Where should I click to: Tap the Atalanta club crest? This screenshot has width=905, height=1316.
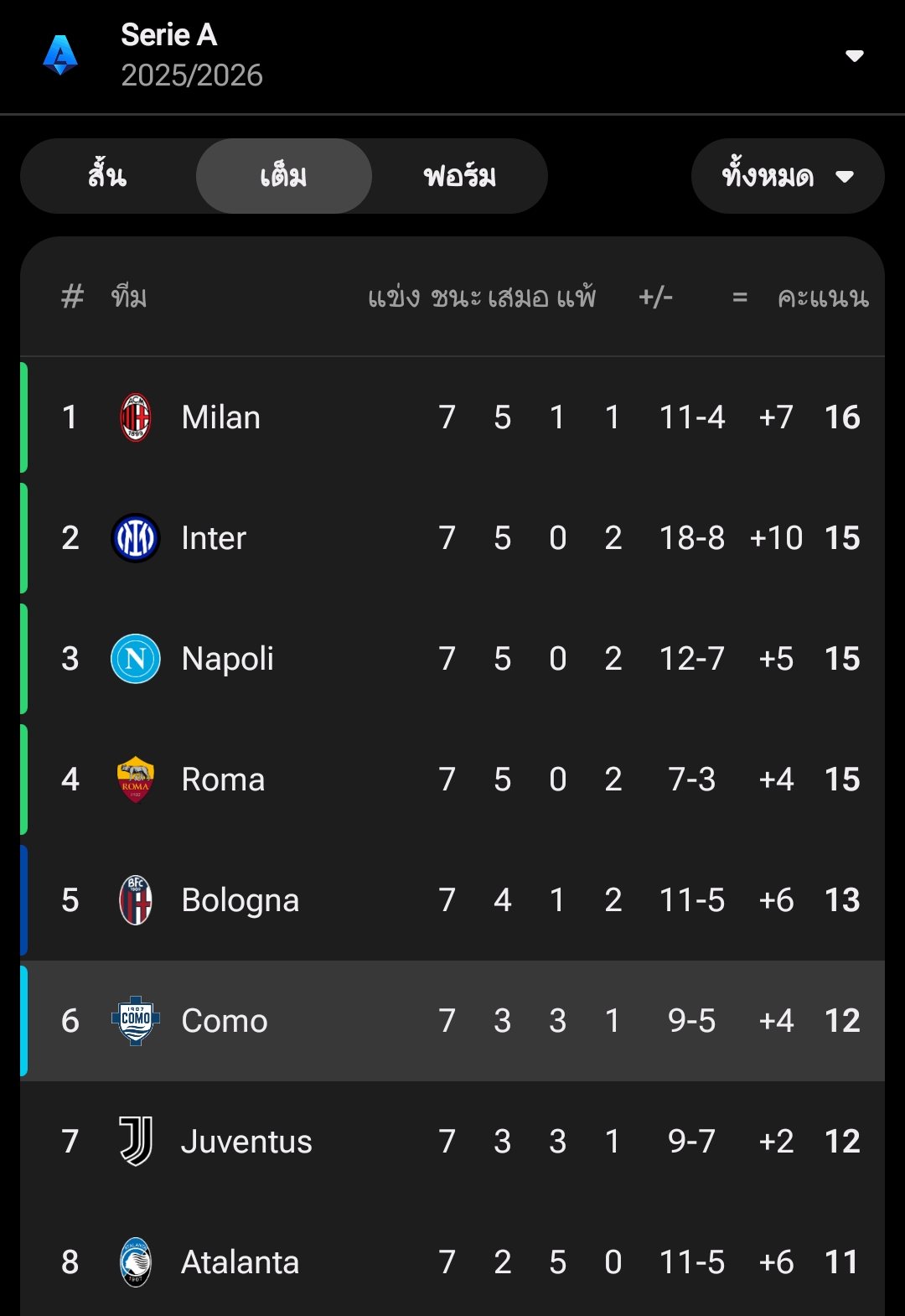point(136,1262)
